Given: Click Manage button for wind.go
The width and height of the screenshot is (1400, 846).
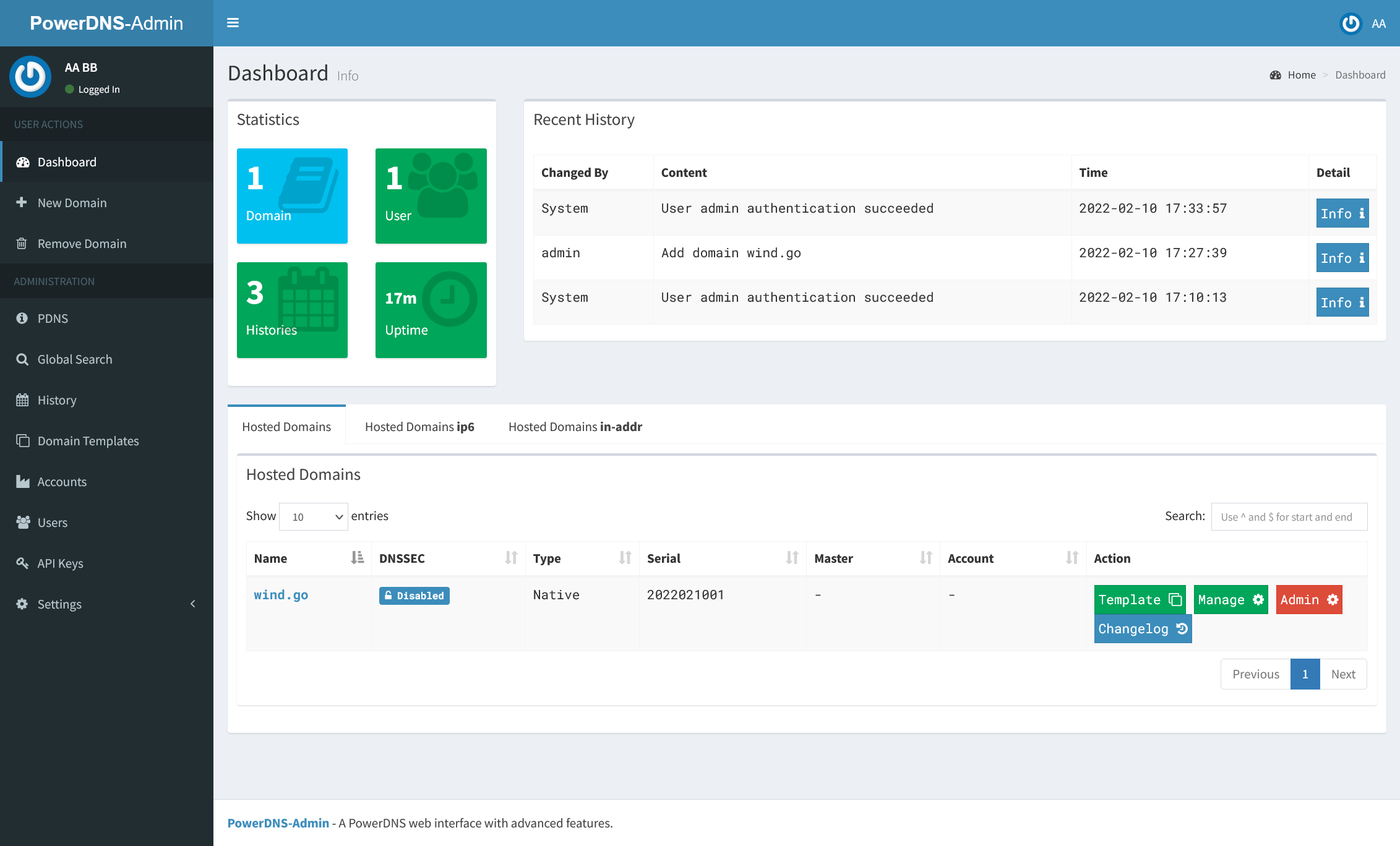Looking at the screenshot, I should pyautogui.click(x=1230, y=599).
